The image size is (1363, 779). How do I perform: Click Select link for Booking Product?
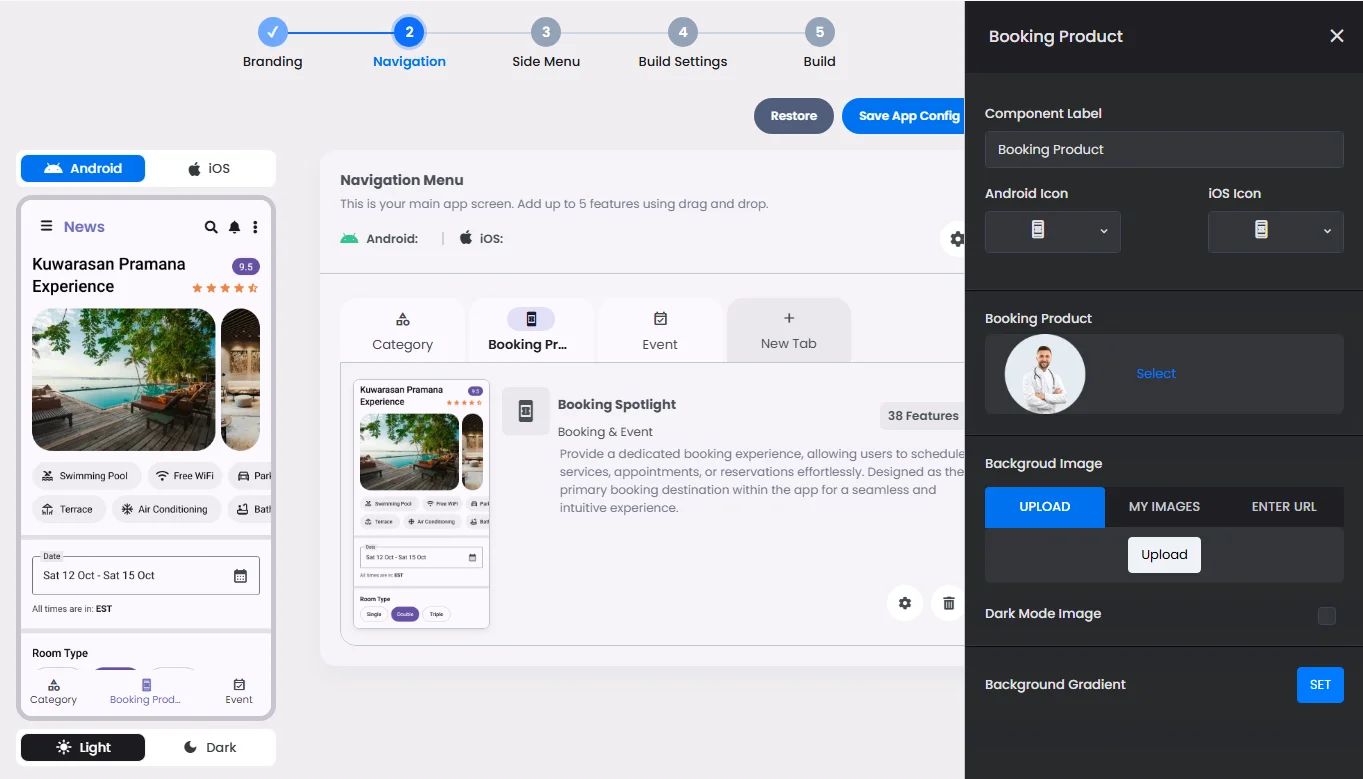click(x=1155, y=373)
